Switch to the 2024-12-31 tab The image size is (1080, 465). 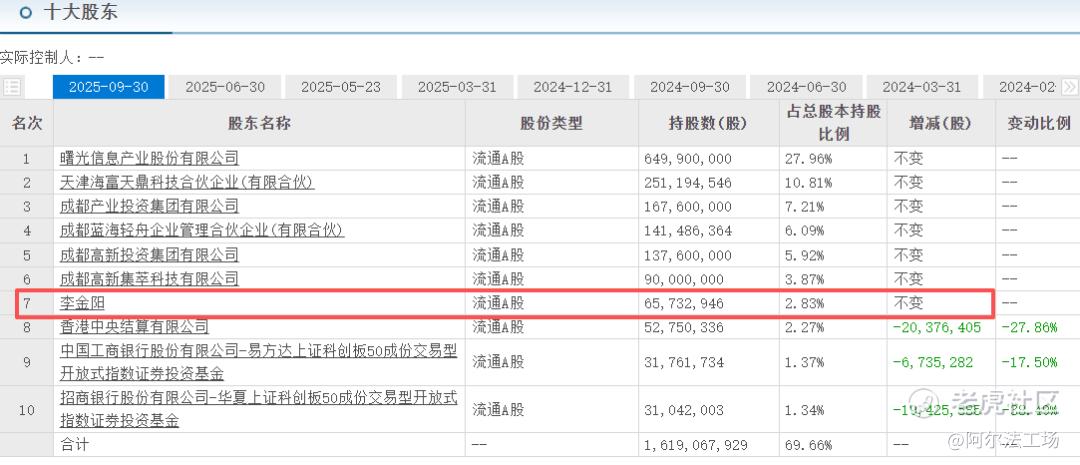573,87
